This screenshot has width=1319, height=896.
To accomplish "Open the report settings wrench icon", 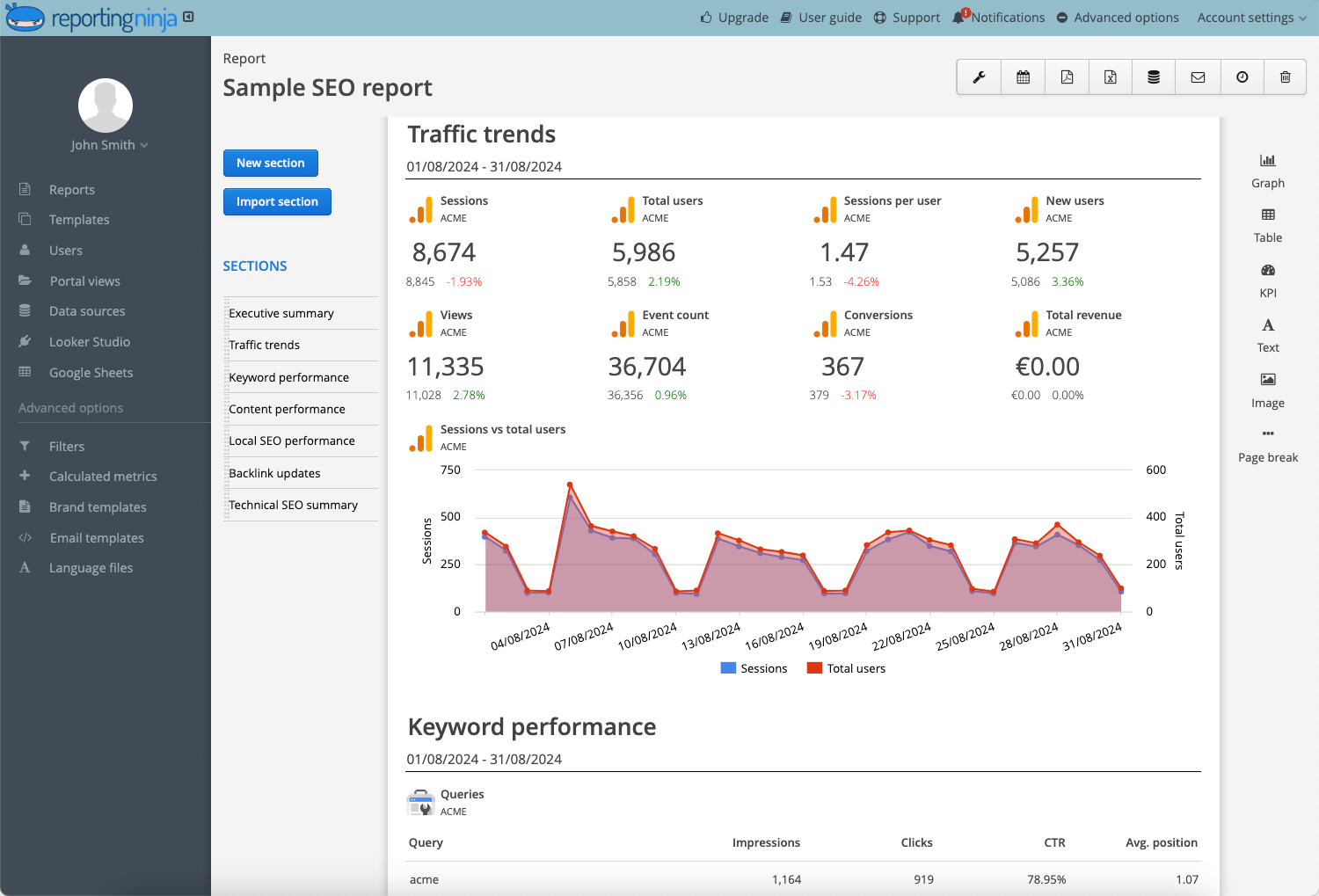I will click(x=978, y=76).
